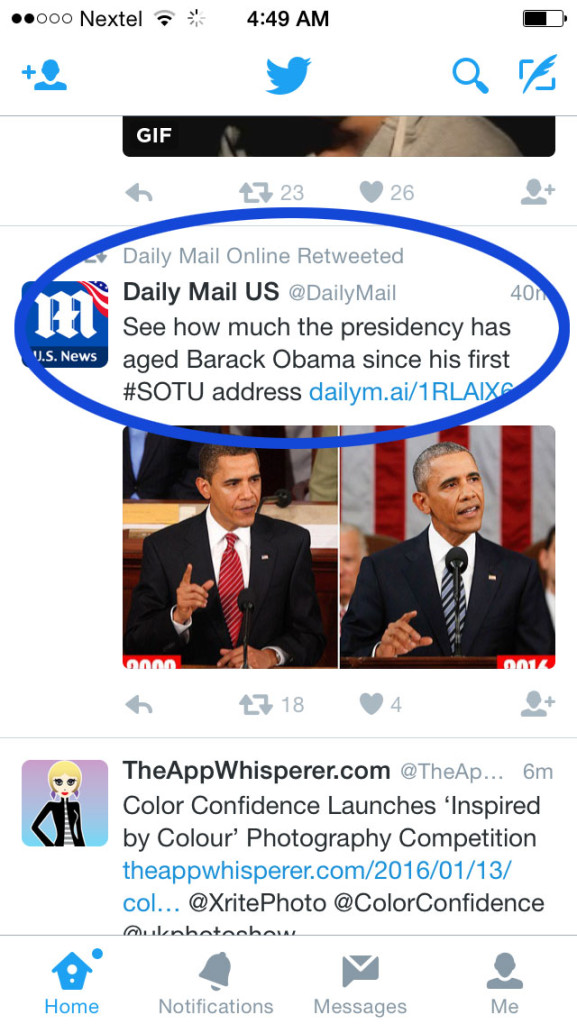Tap the add contact icon in header
Screen dimensions: 577x1024
point(44,74)
